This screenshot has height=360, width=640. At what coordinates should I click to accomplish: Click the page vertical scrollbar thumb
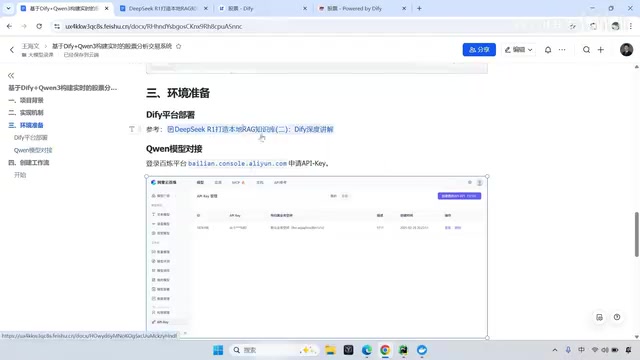pyautogui.click(x=636, y=234)
